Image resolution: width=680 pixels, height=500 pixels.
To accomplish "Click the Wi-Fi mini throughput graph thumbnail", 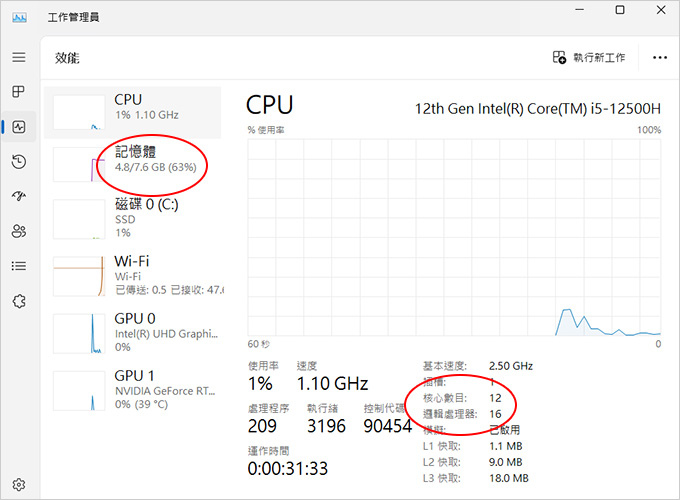I will coord(79,276).
